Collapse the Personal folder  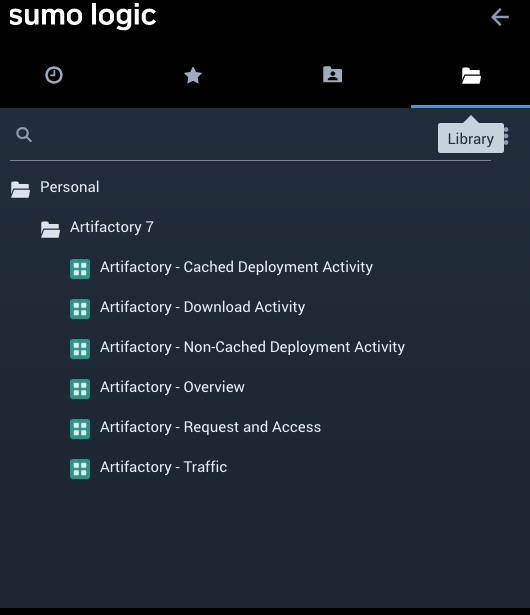click(20, 189)
